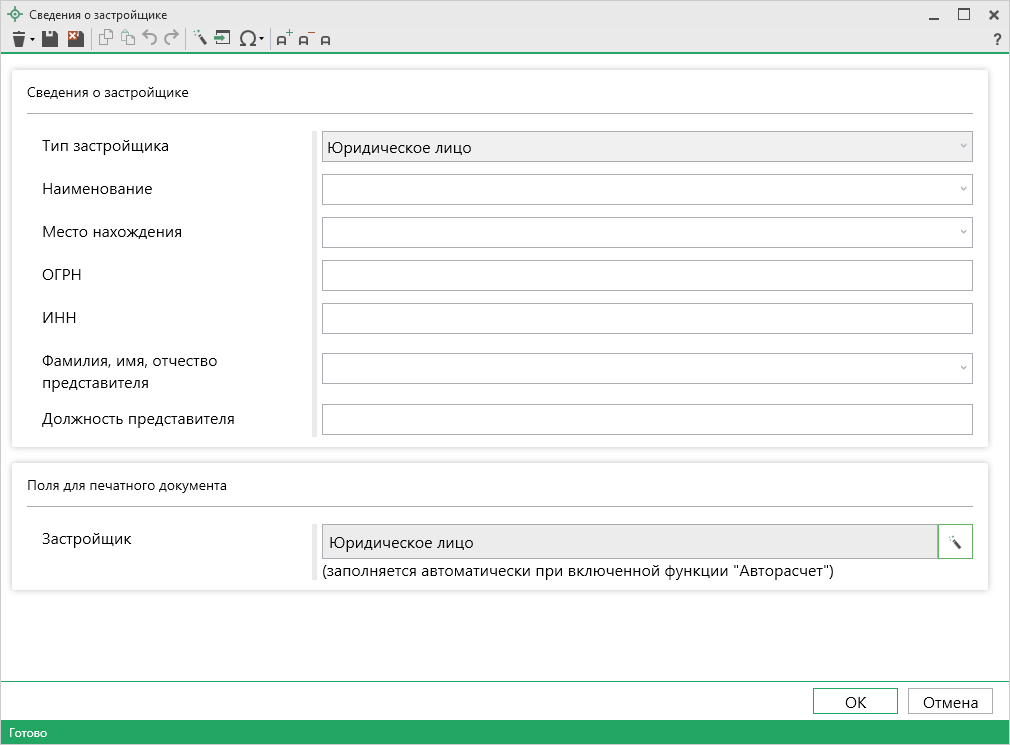
Task: Click the import icon with green arrow
Action: [222, 39]
